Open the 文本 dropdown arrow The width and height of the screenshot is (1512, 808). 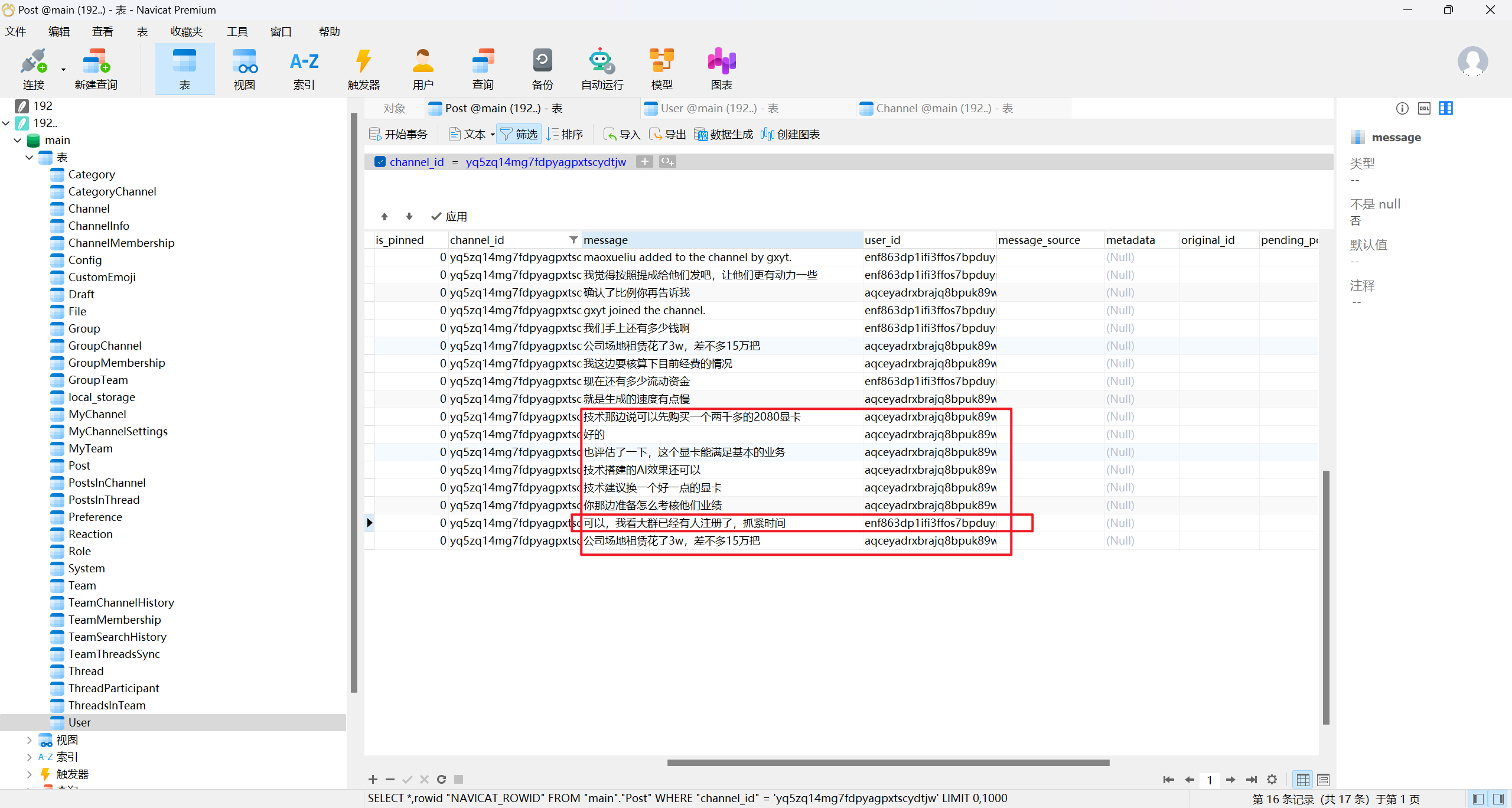click(493, 135)
